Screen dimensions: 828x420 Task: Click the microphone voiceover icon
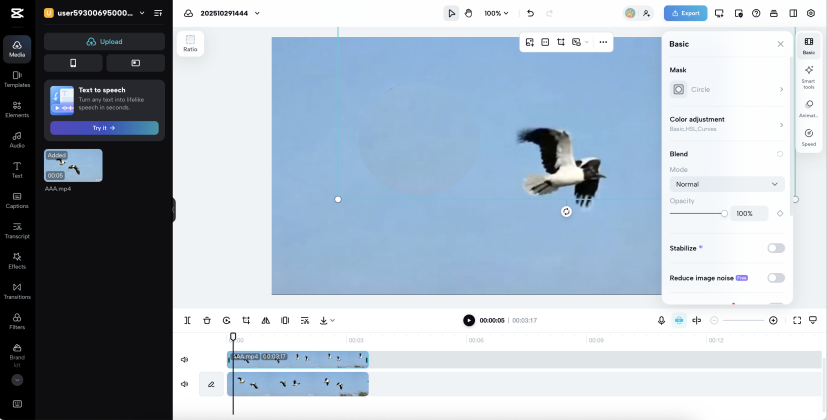pyautogui.click(x=661, y=320)
